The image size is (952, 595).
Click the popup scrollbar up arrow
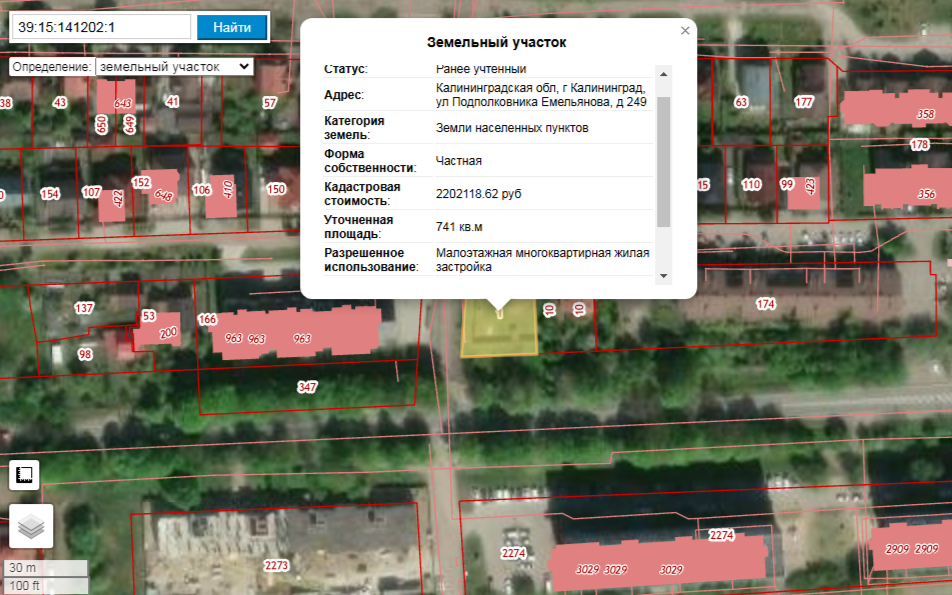(663, 72)
